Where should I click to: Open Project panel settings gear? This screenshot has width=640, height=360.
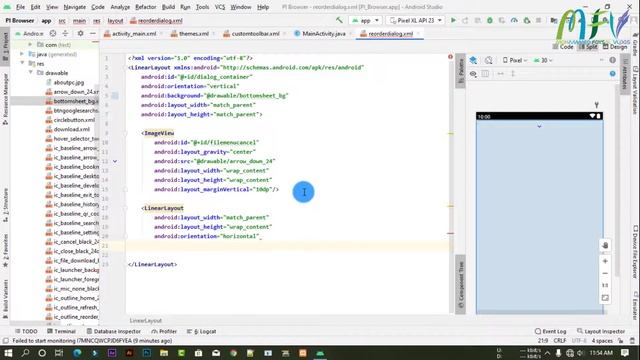pyautogui.click(x=80, y=33)
